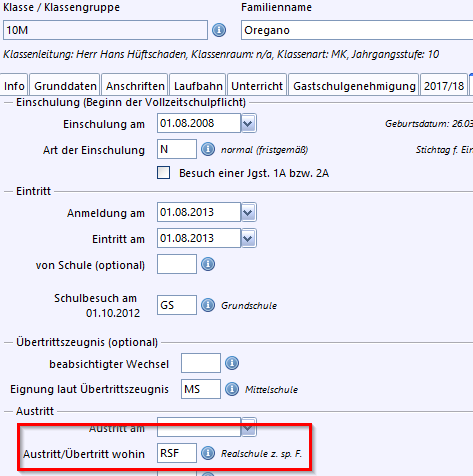The width and height of the screenshot is (473, 476).
Task: Open the Anschriften tab
Action: tap(135, 86)
